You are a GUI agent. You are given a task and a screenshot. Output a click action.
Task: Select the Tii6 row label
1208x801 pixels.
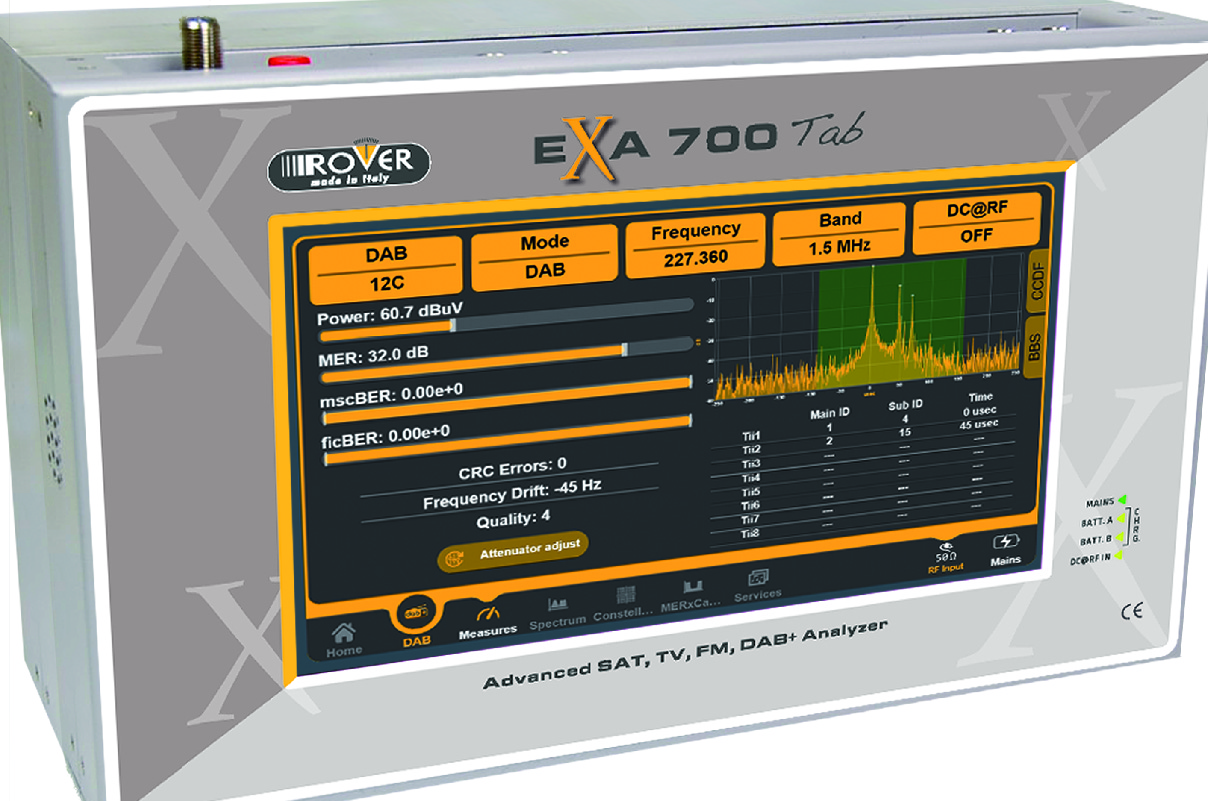point(751,507)
